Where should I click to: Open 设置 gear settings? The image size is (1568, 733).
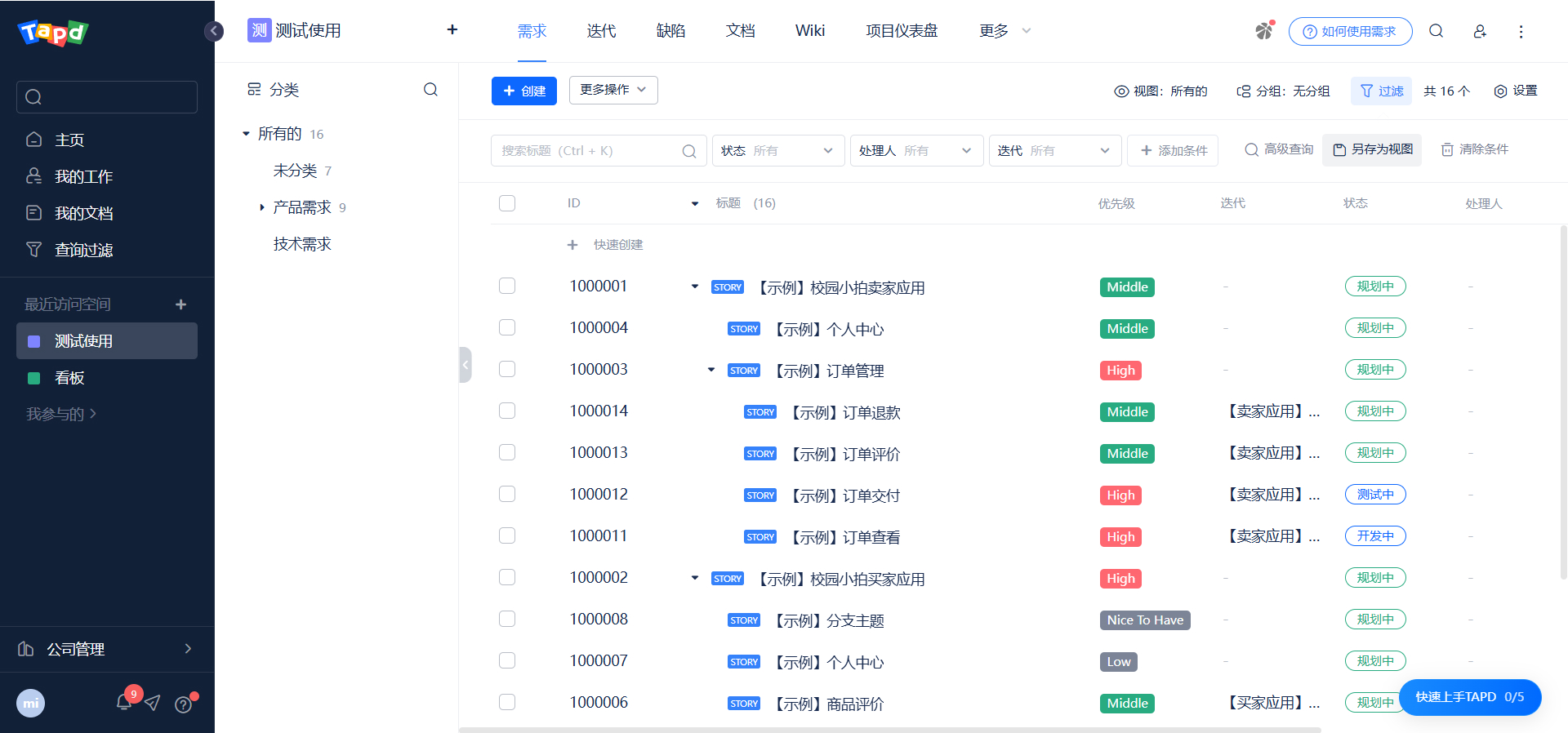tap(1516, 91)
